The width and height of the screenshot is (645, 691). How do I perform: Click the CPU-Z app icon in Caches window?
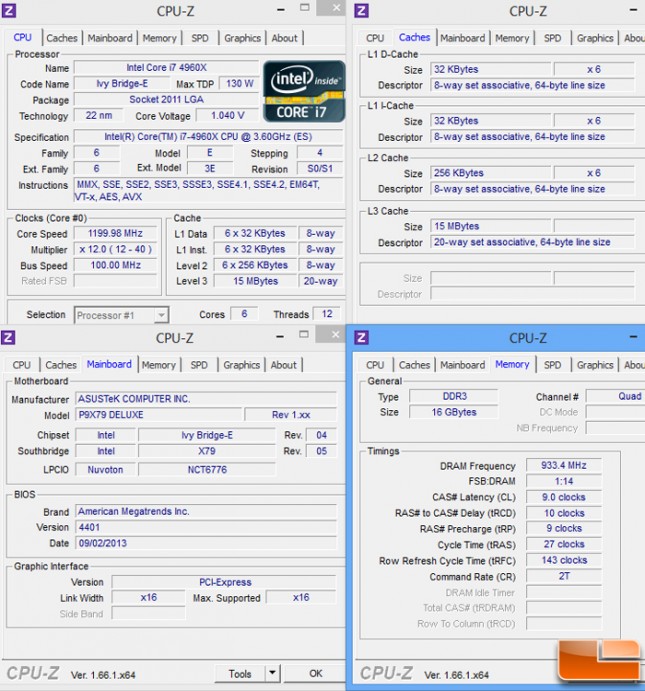click(x=361, y=10)
